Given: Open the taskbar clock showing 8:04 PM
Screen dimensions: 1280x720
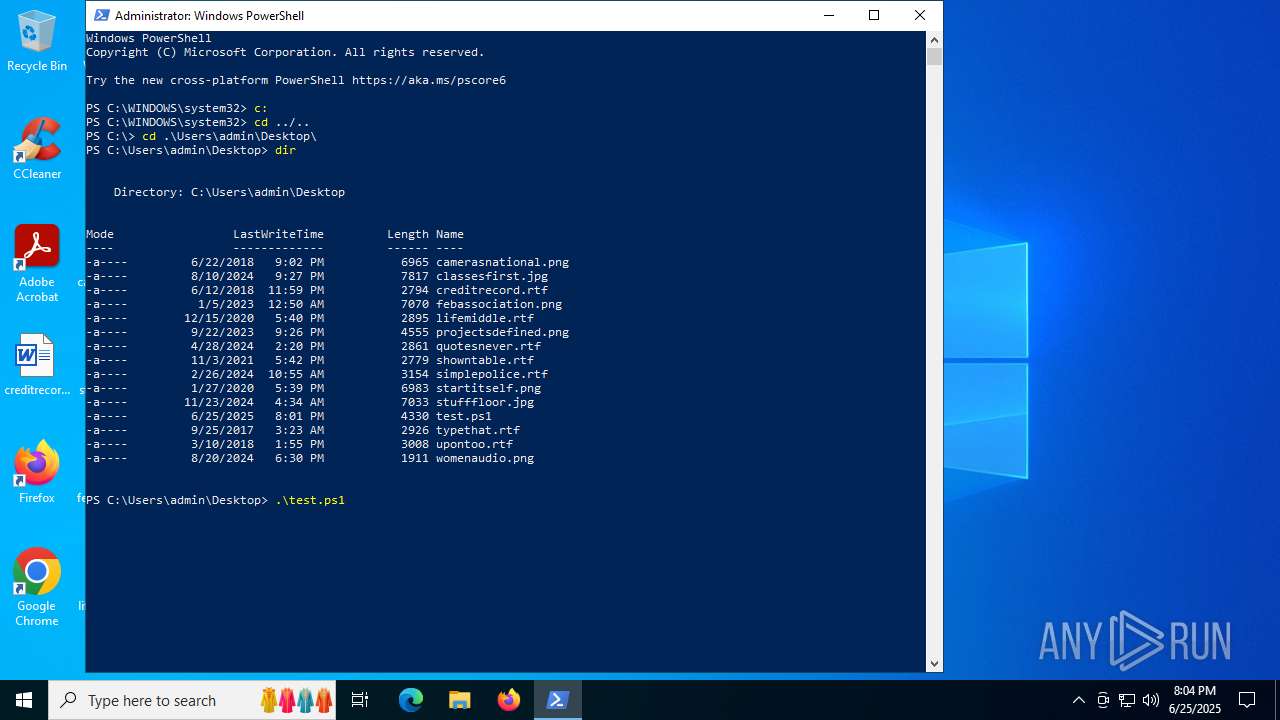Looking at the screenshot, I should 1195,700.
